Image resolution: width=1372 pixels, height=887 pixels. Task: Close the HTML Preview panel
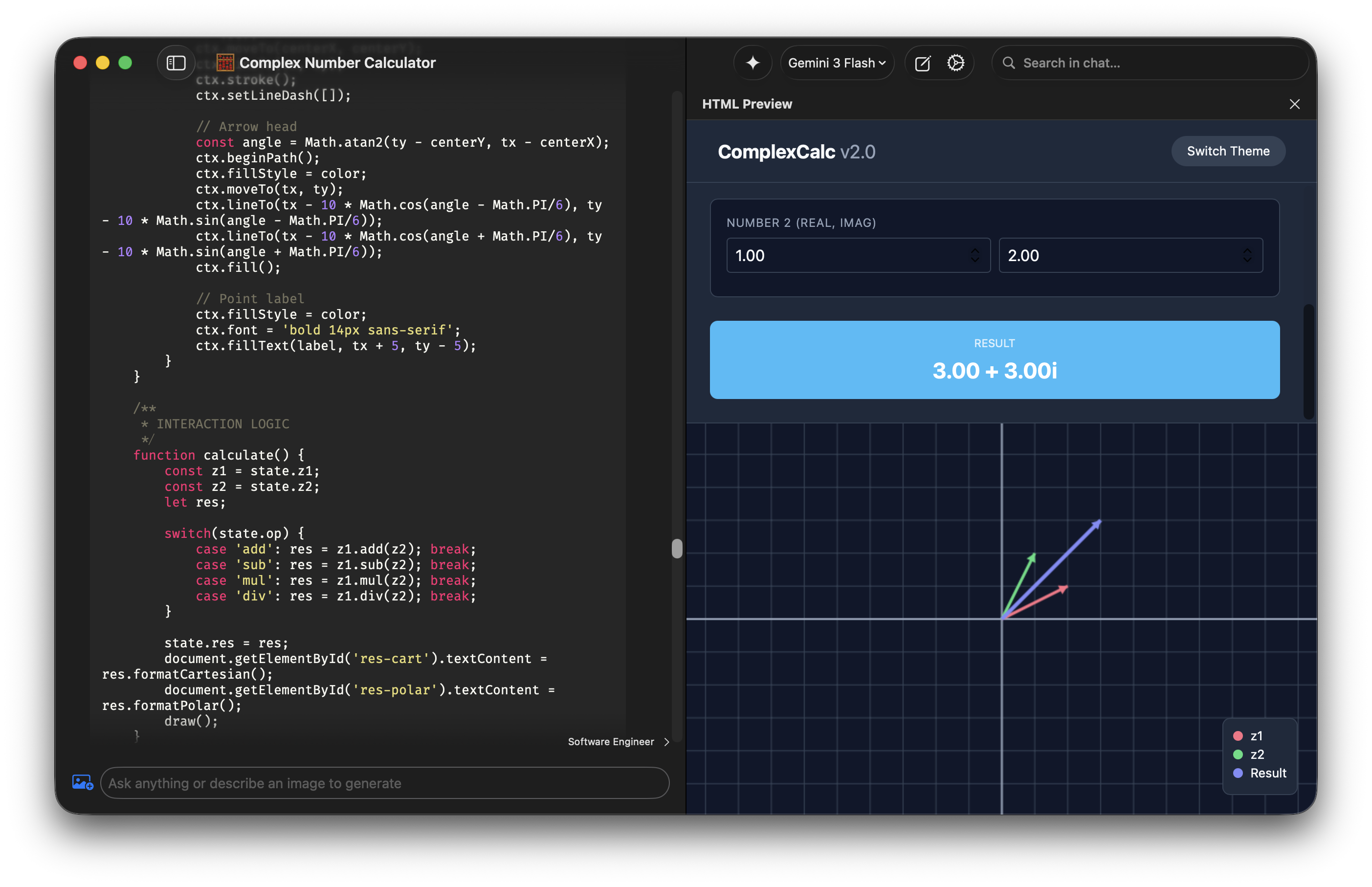(1294, 104)
